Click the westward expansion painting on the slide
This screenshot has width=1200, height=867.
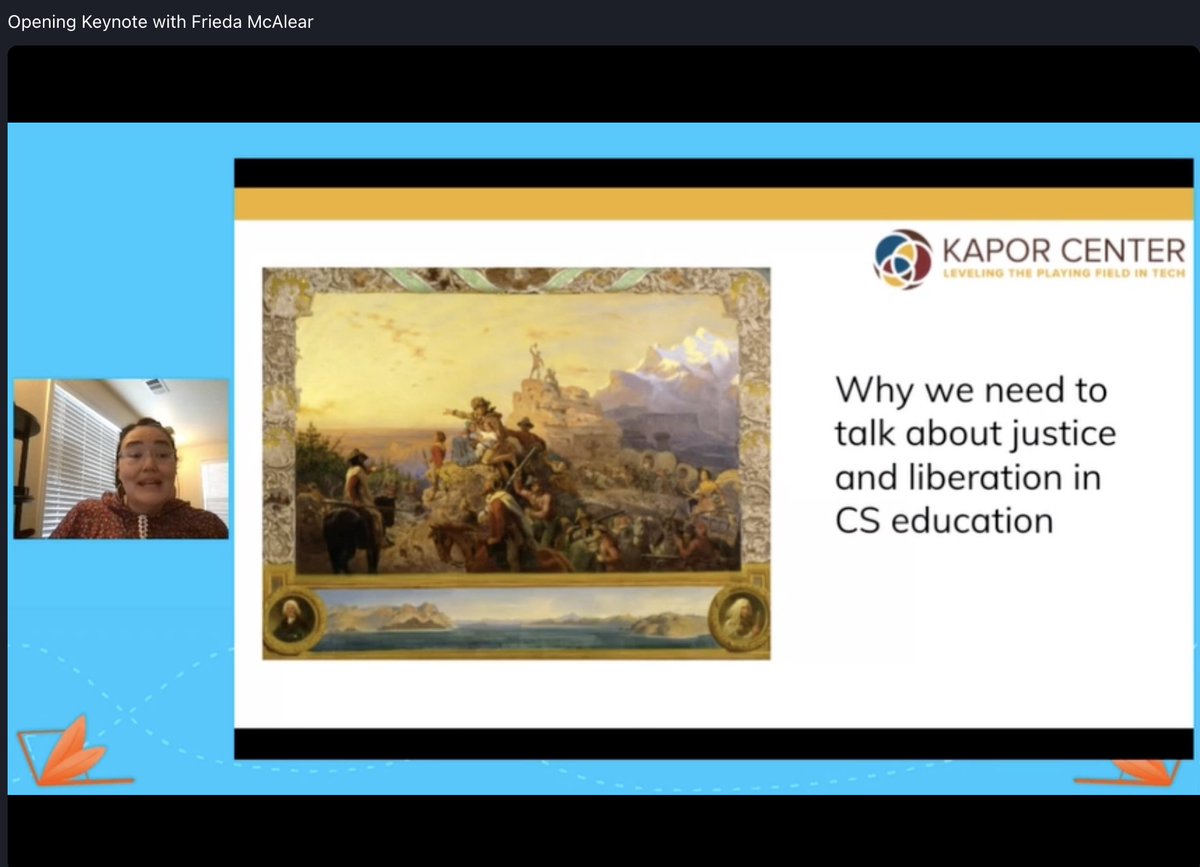516,463
